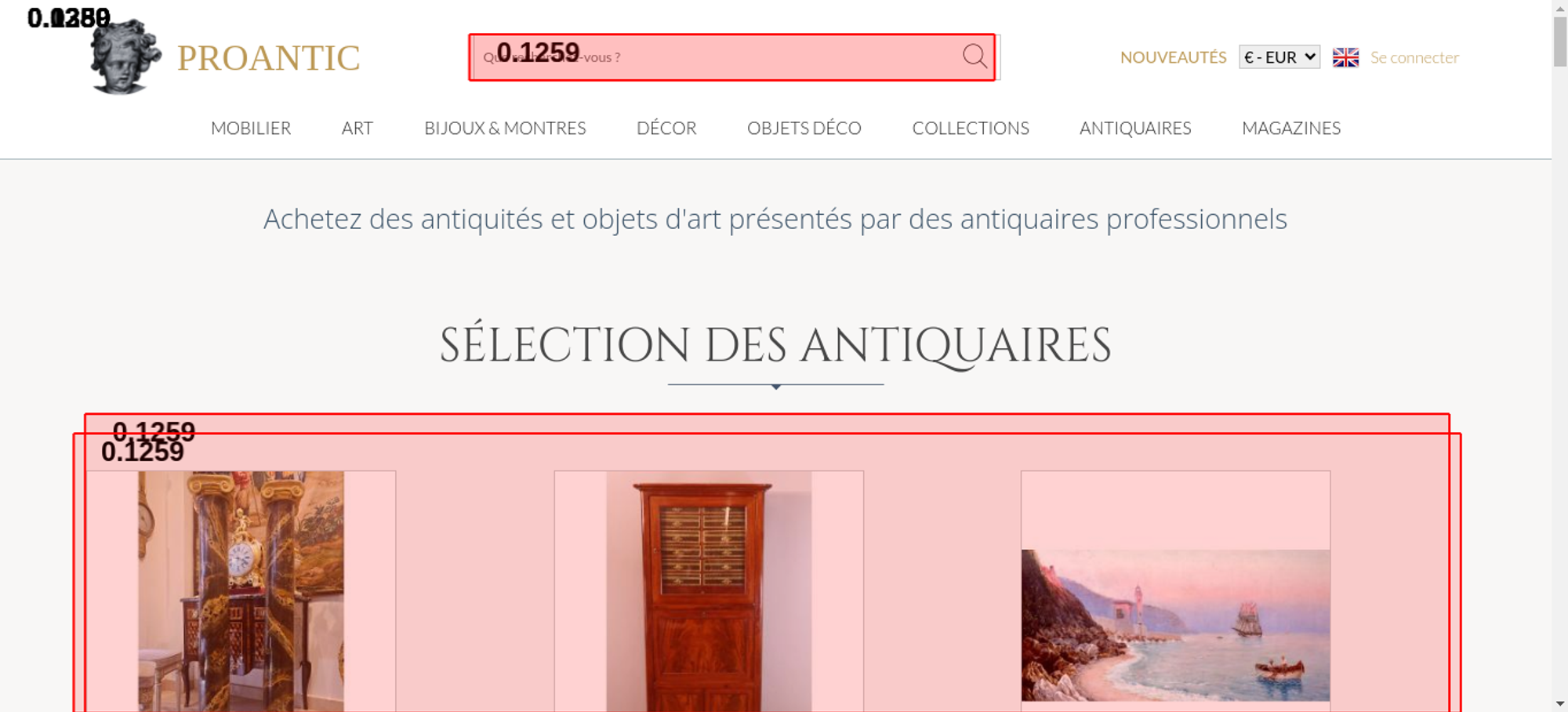
Task: Open the mahogany cabinet thumbnail
Action: pos(709,591)
